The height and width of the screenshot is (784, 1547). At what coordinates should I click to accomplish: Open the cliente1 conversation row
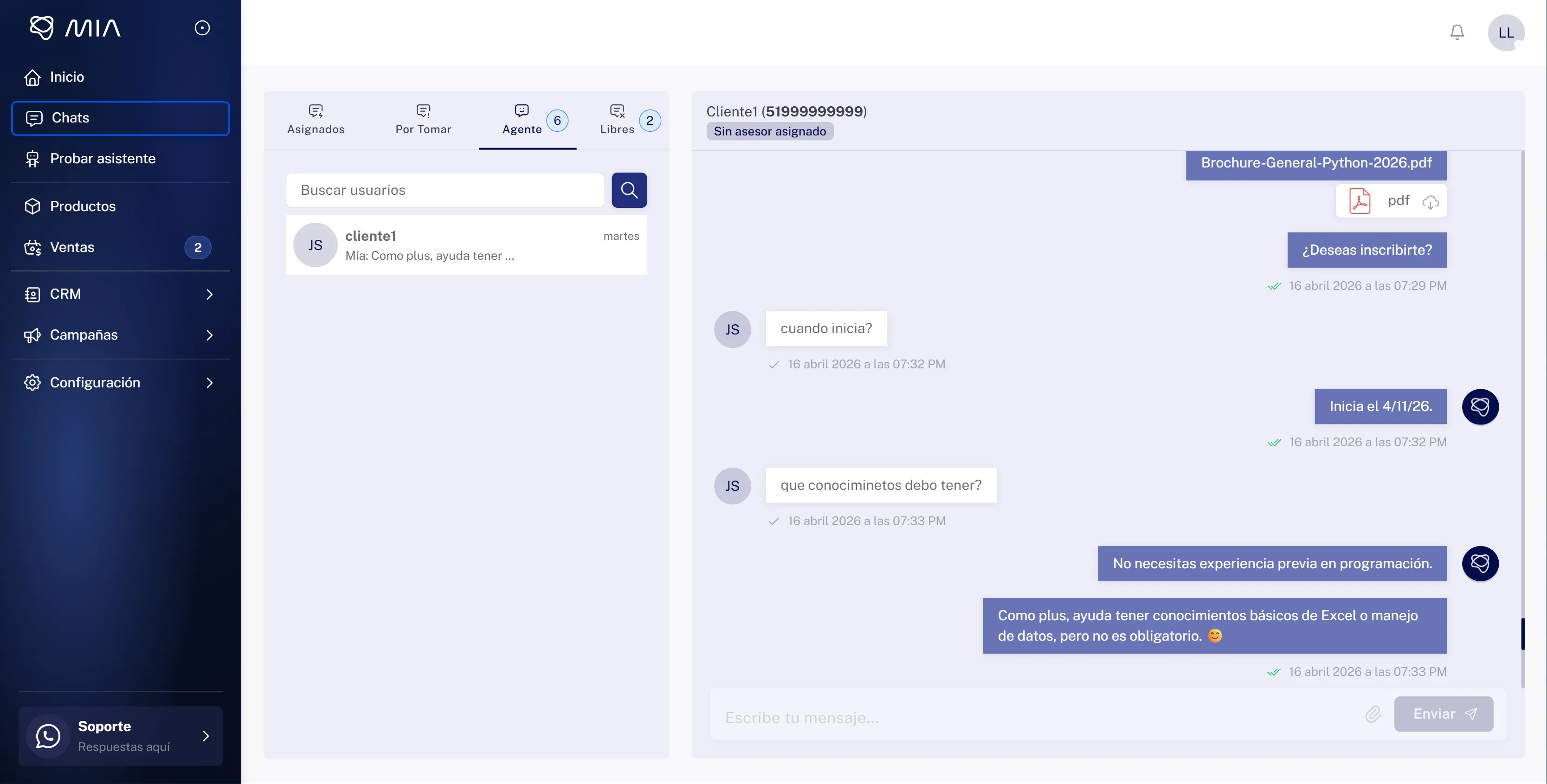pyautogui.click(x=467, y=245)
